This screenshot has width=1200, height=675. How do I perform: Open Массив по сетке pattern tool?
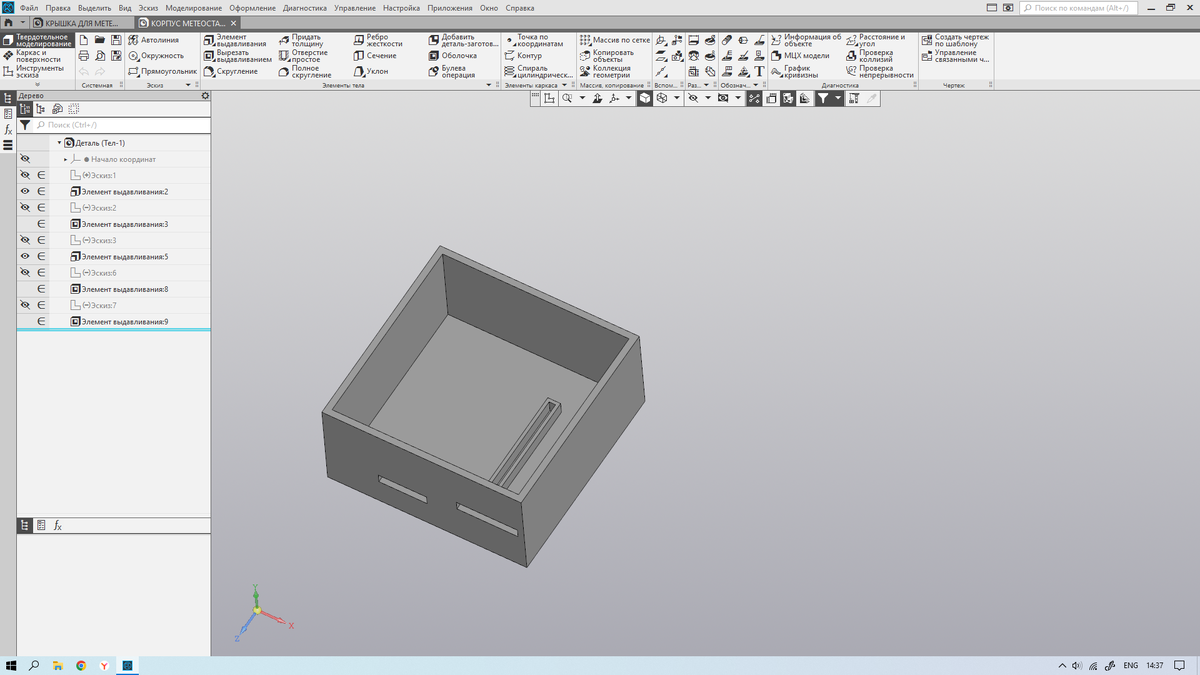coord(615,40)
